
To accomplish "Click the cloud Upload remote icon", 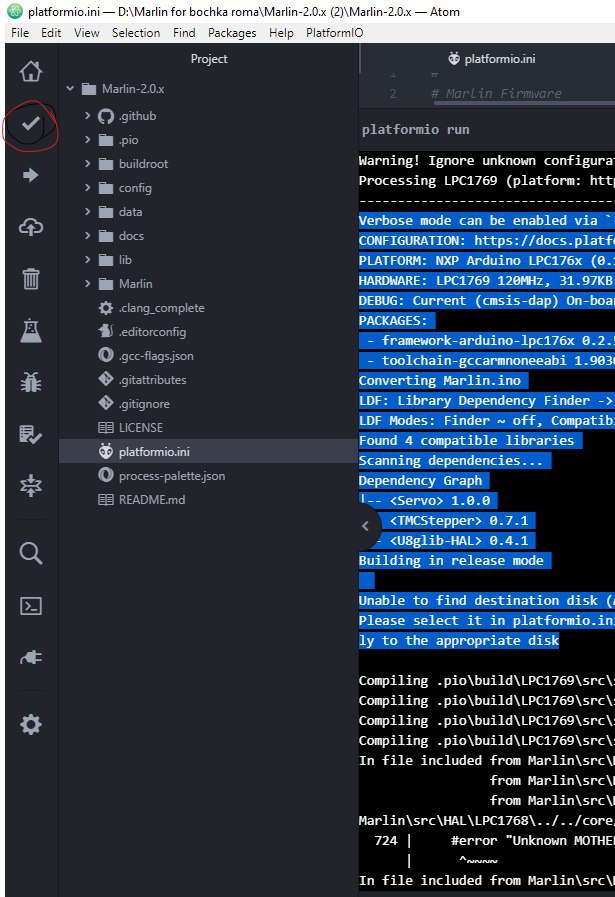I will [31, 227].
